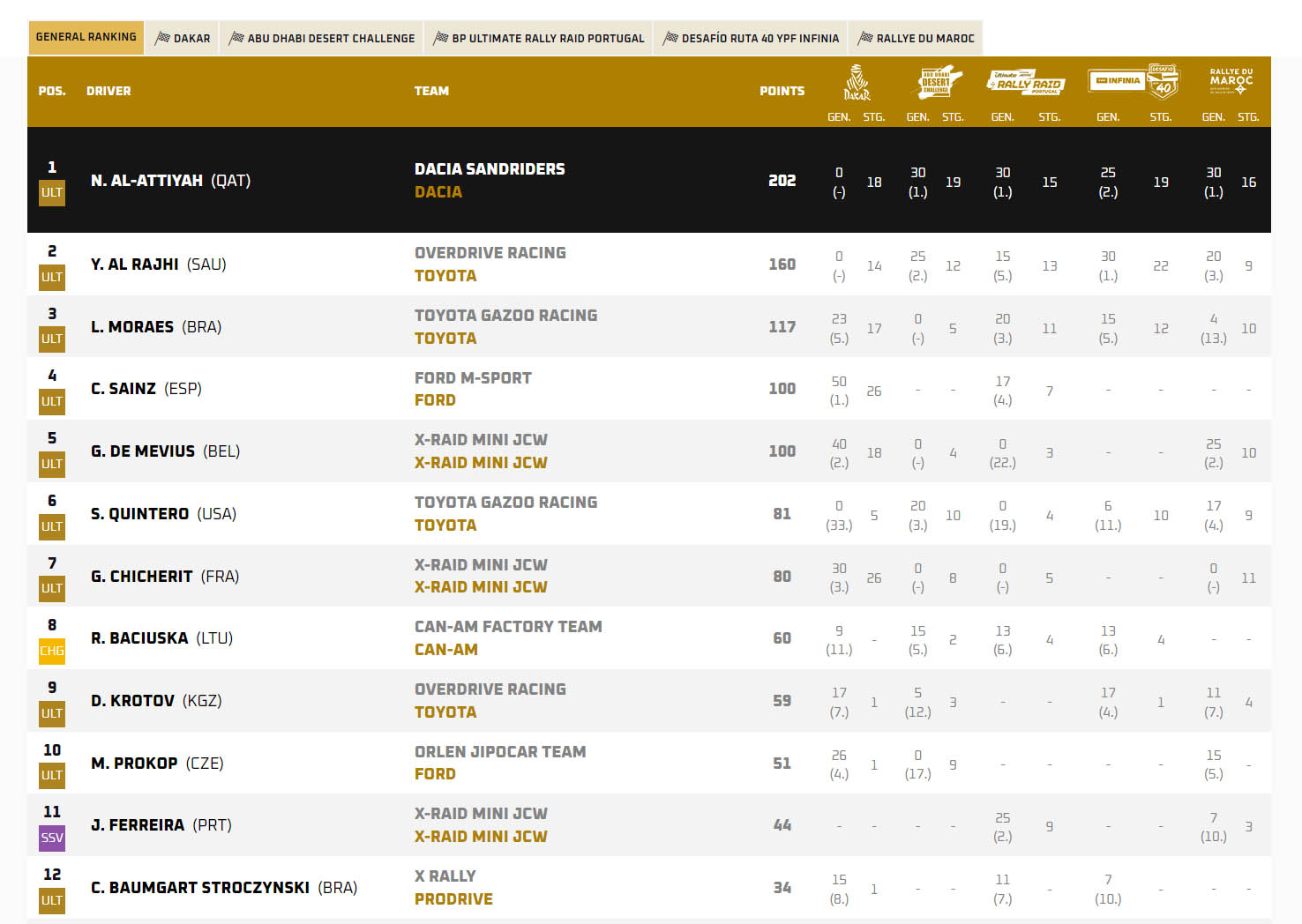Screen dimensions: 1302x924
Task: Click the ULT badge for M. Prokop
Action: point(52,775)
